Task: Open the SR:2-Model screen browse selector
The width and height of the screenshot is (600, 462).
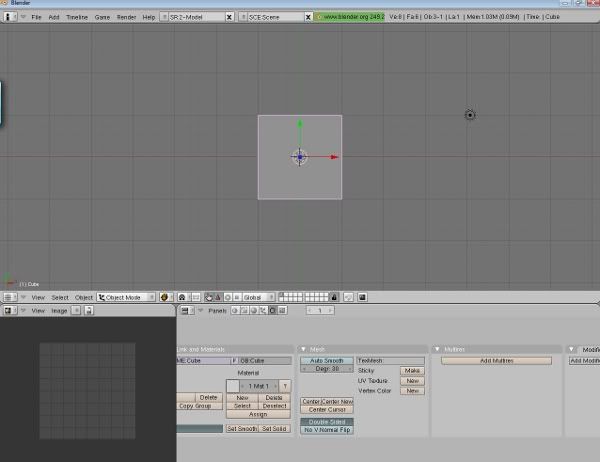Action: [x=164, y=17]
